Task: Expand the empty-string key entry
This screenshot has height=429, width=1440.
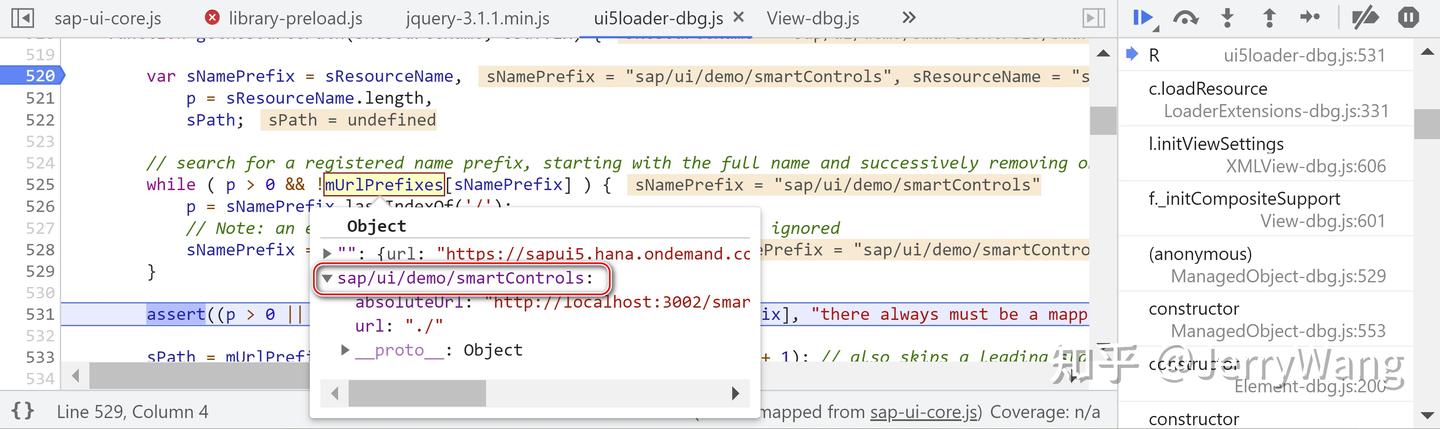Action: click(328, 253)
